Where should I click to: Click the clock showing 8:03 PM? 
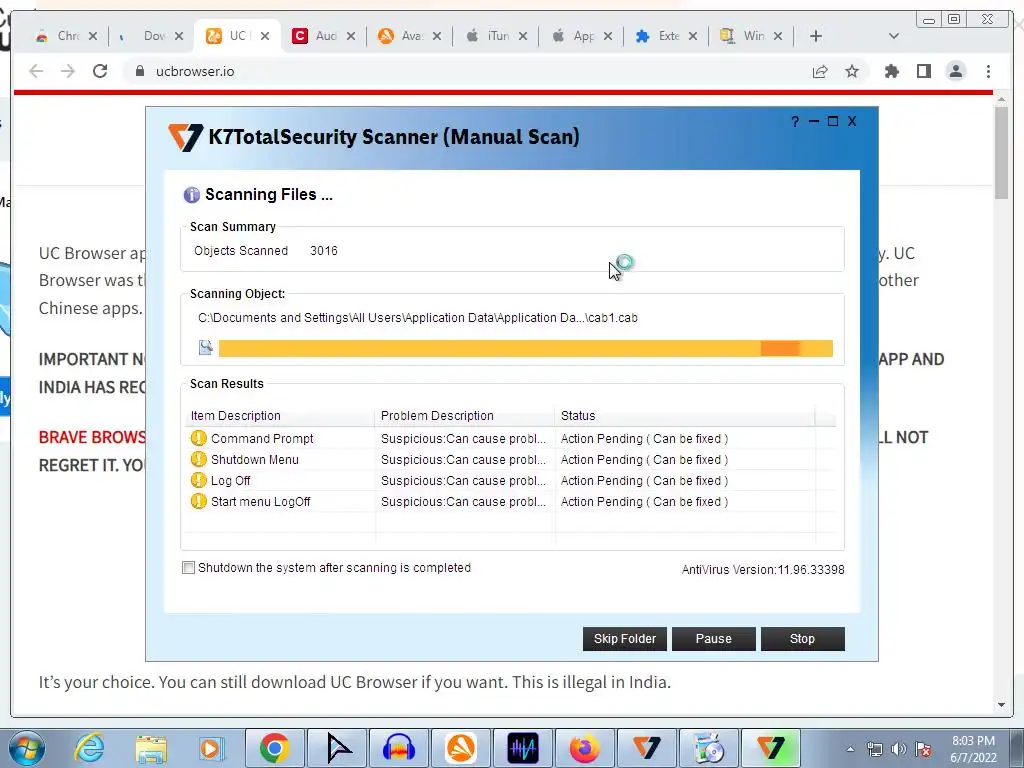tap(973, 741)
